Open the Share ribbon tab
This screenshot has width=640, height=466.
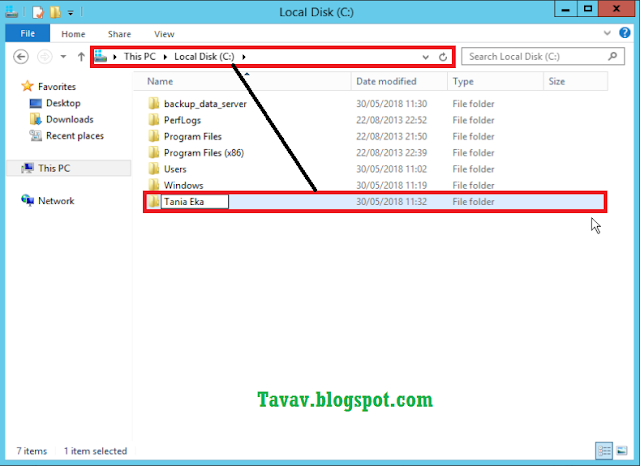(x=119, y=34)
